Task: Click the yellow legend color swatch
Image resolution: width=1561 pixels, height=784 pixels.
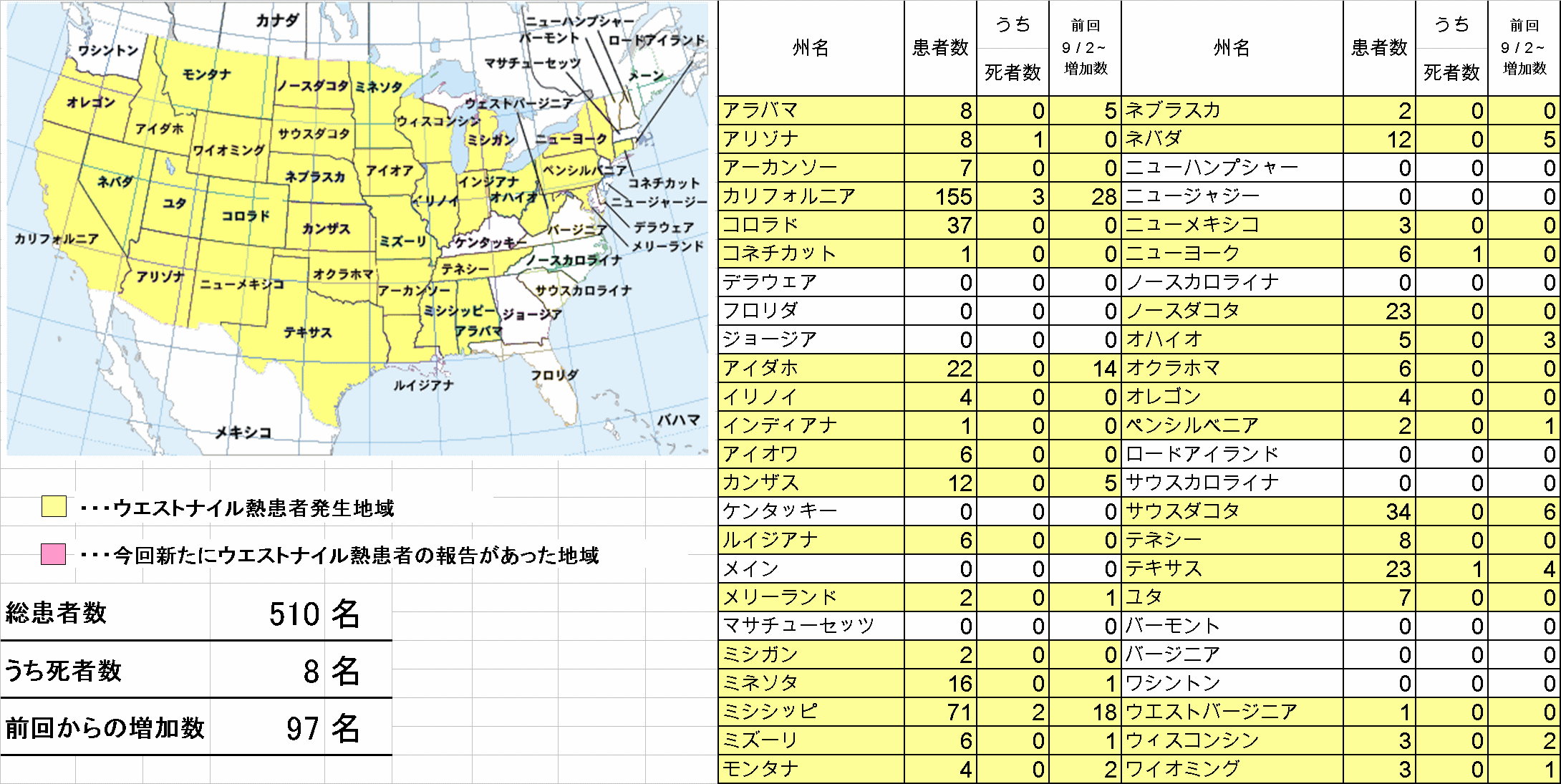Action: point(54,507)
